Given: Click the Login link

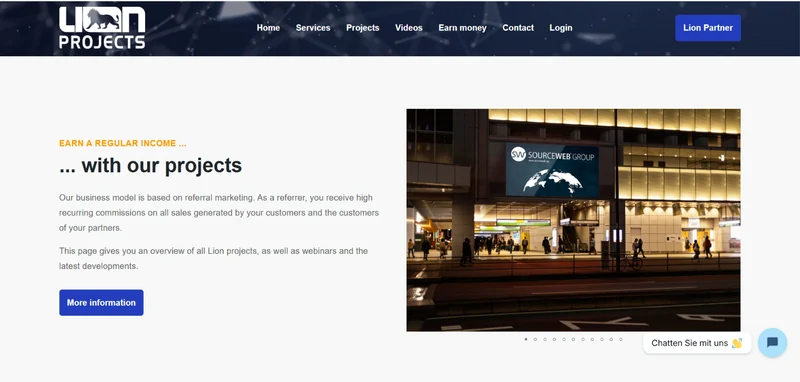Looking at the screenshot, I should coord(561,28).
